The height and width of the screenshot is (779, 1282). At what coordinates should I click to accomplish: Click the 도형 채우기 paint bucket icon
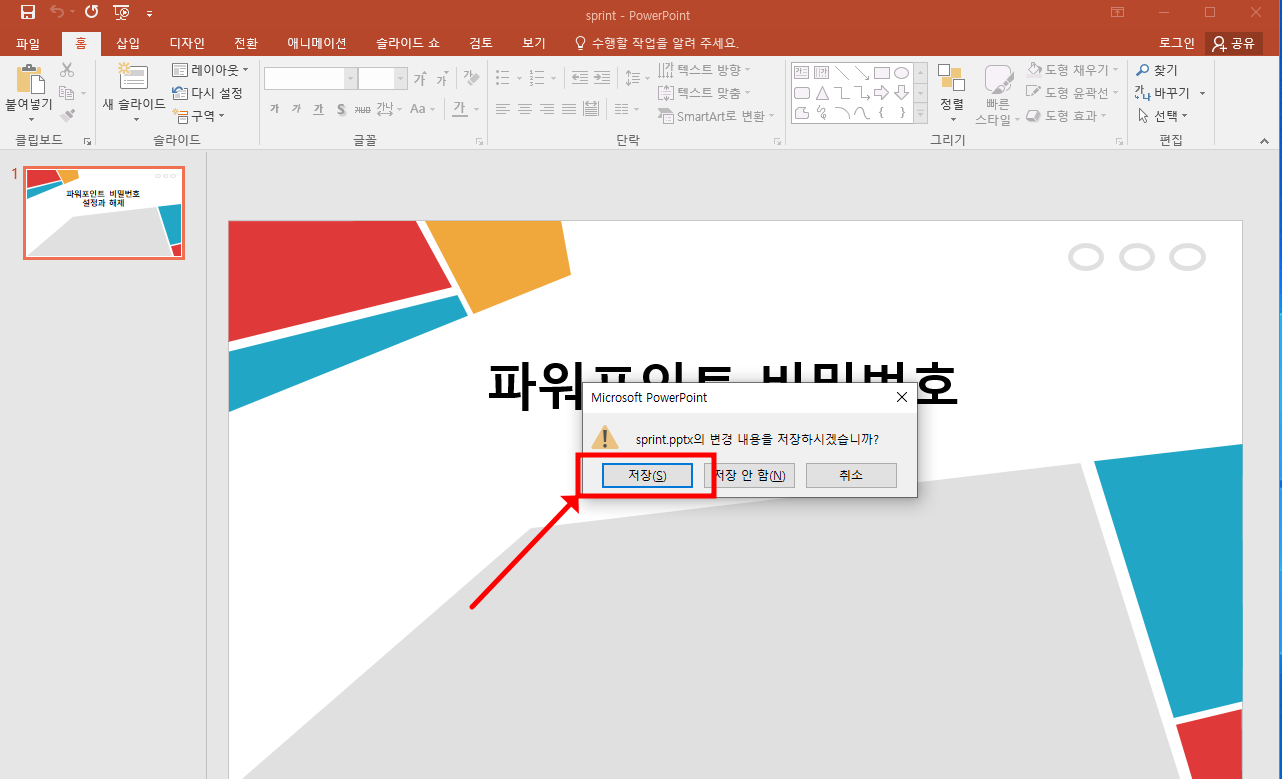[x=1033, y=69]
